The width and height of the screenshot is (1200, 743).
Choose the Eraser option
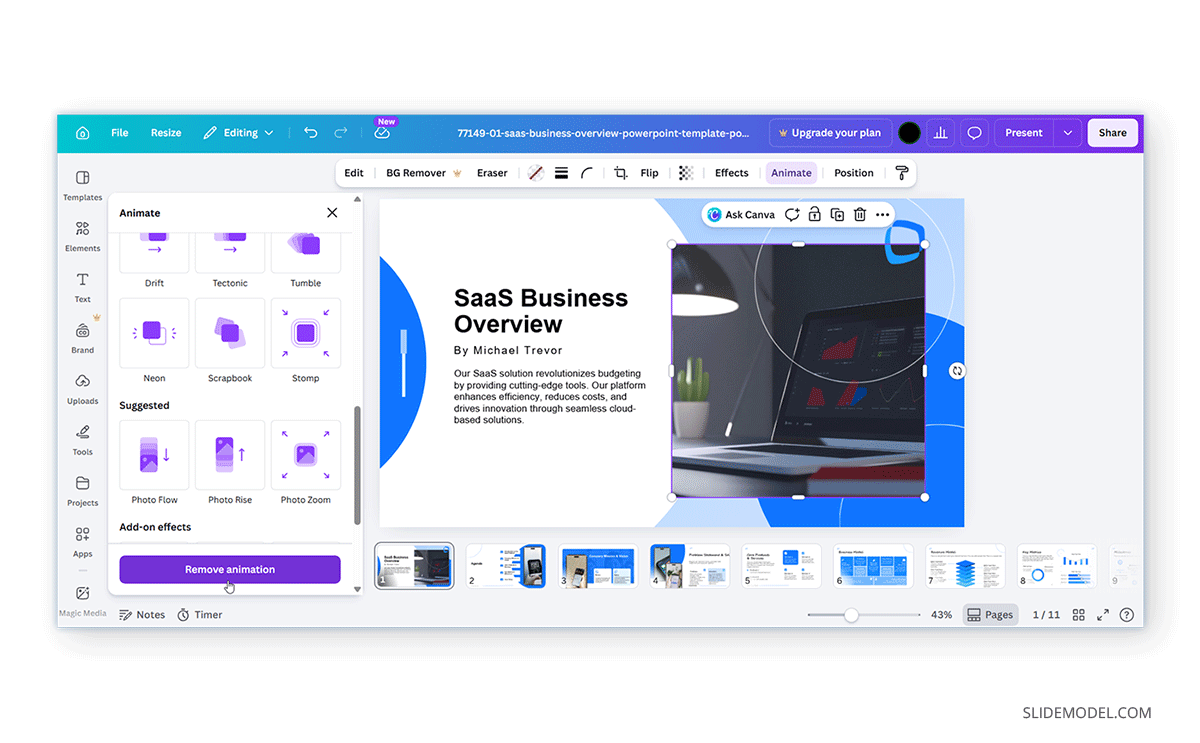(492, 173)
